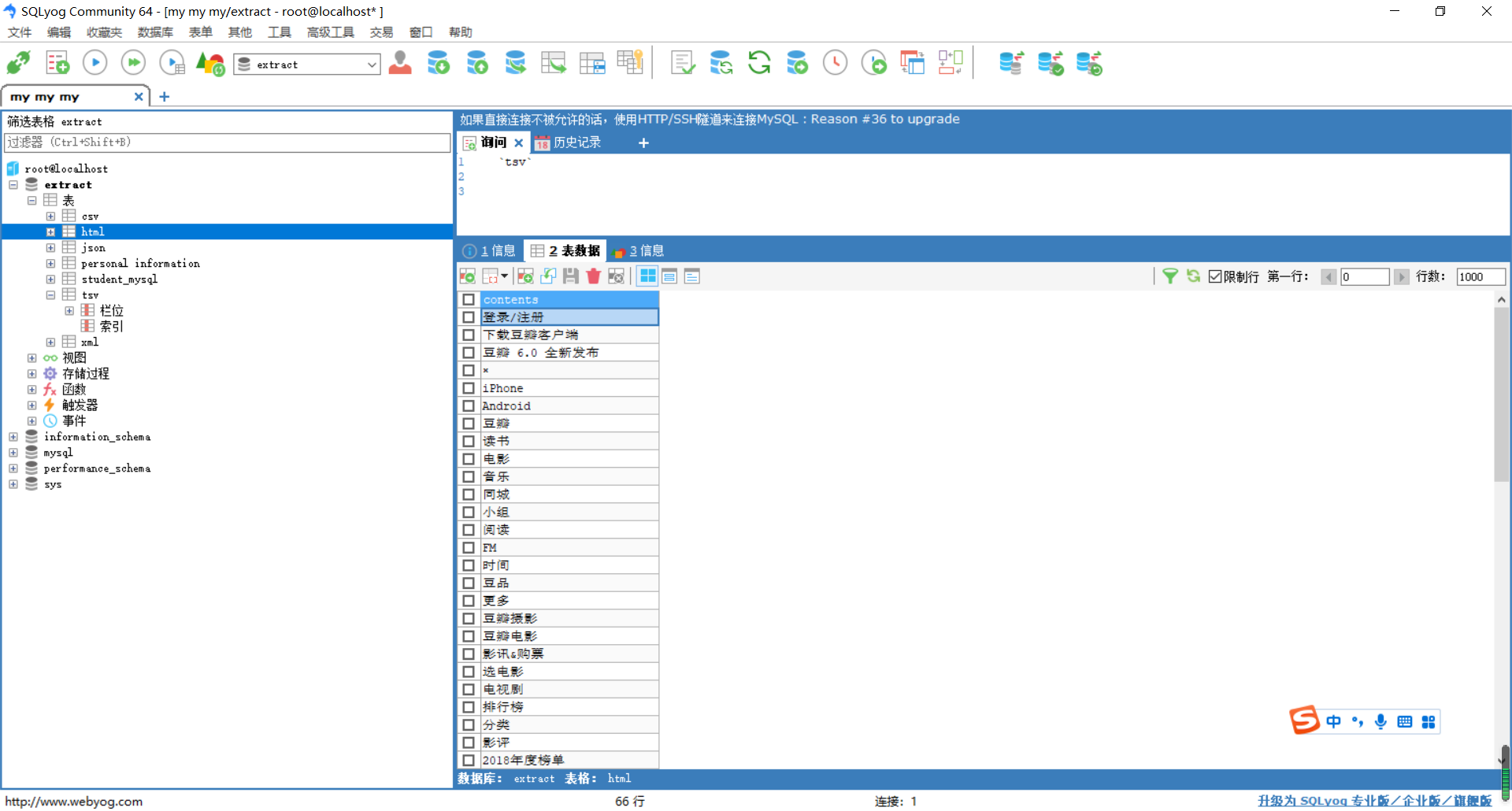Open the user manager icon

[x=400, y=62]
